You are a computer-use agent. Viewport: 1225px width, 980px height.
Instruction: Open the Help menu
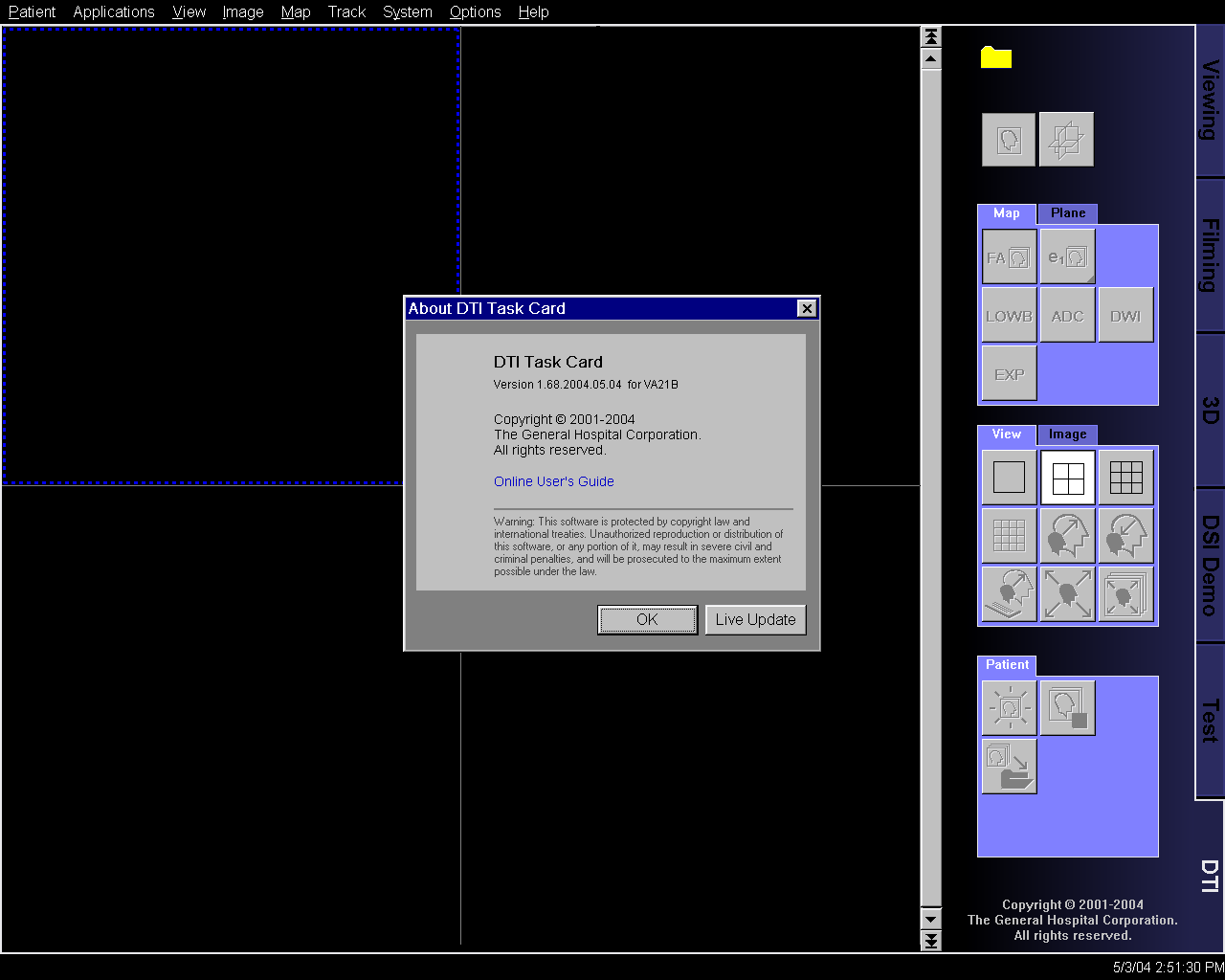[533, 11]
